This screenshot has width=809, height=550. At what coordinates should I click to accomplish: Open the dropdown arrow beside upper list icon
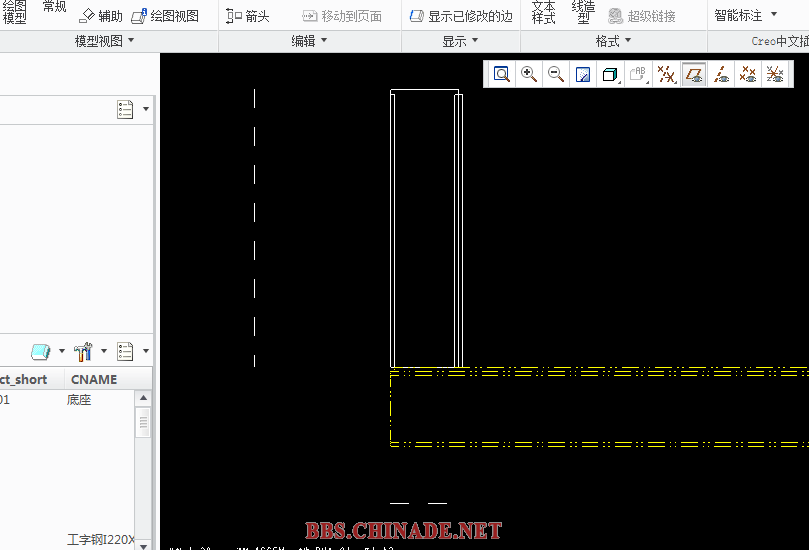(x=146, y=109)
